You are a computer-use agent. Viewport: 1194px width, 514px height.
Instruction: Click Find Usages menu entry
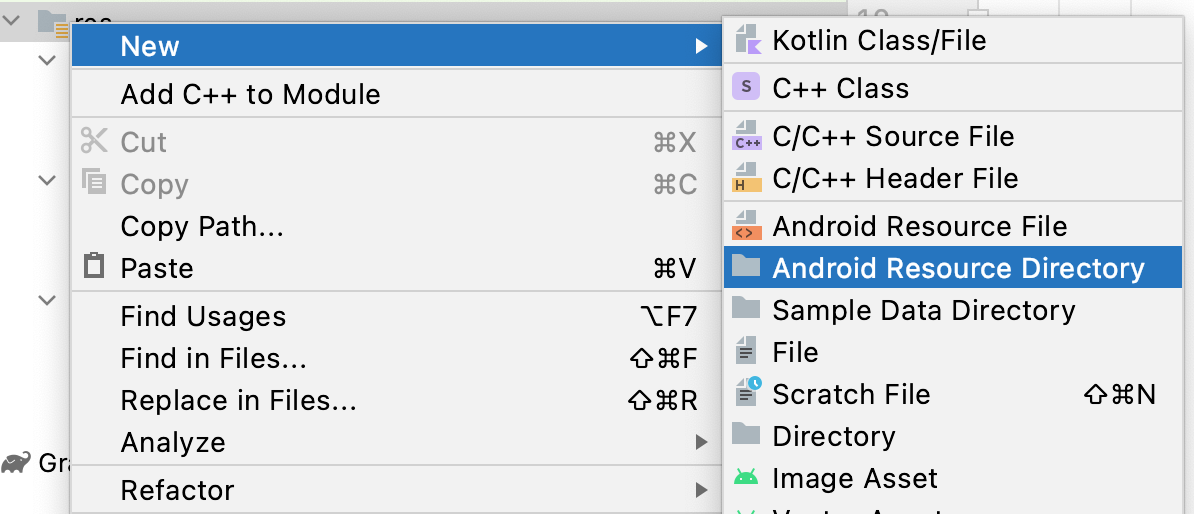[x=203, y=316]
